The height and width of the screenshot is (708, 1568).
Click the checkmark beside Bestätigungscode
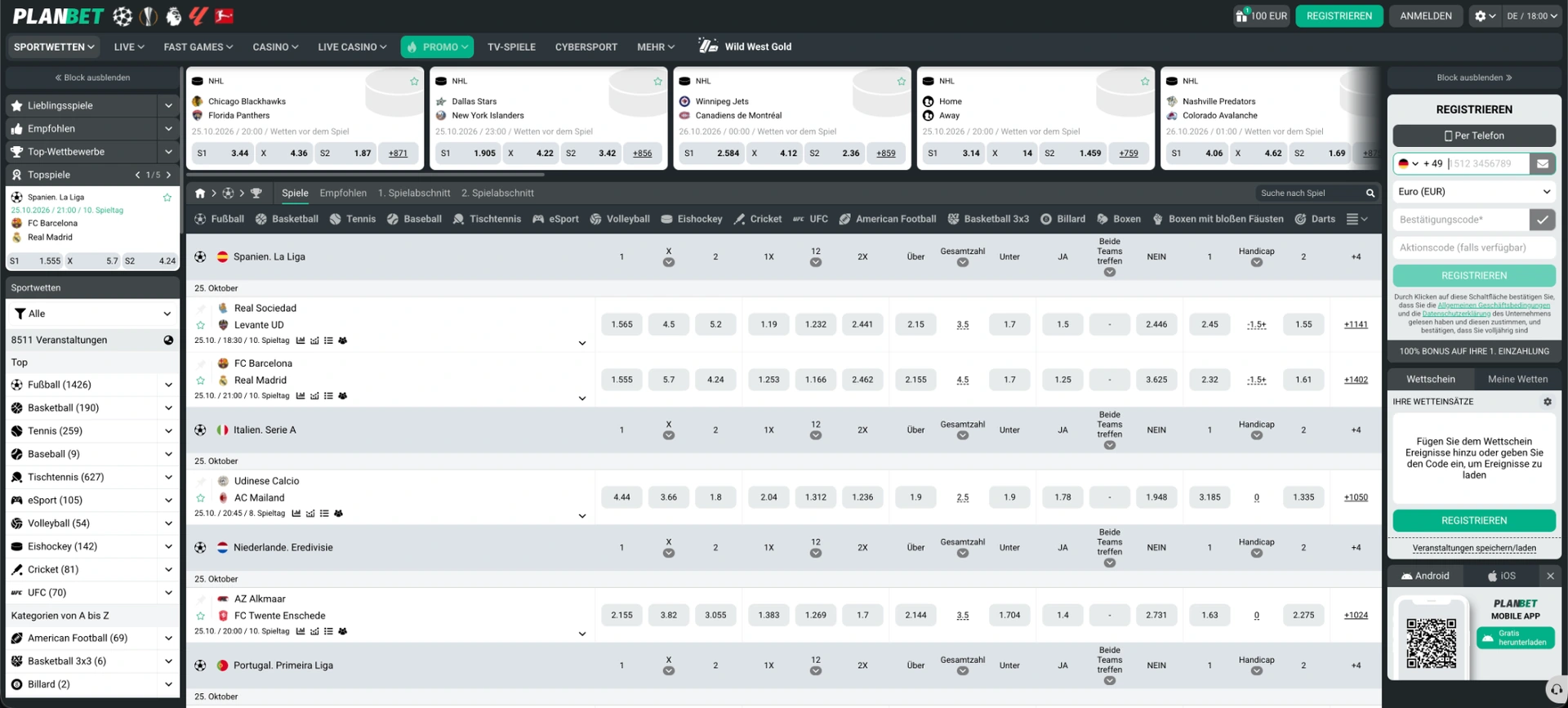[x=1542, y=220]
